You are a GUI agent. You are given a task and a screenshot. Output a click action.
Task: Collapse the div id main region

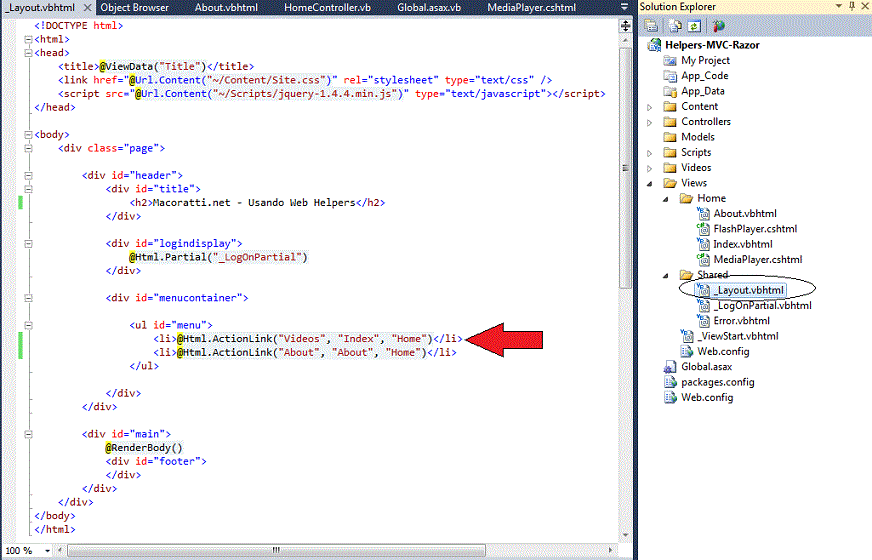[28, 434]
